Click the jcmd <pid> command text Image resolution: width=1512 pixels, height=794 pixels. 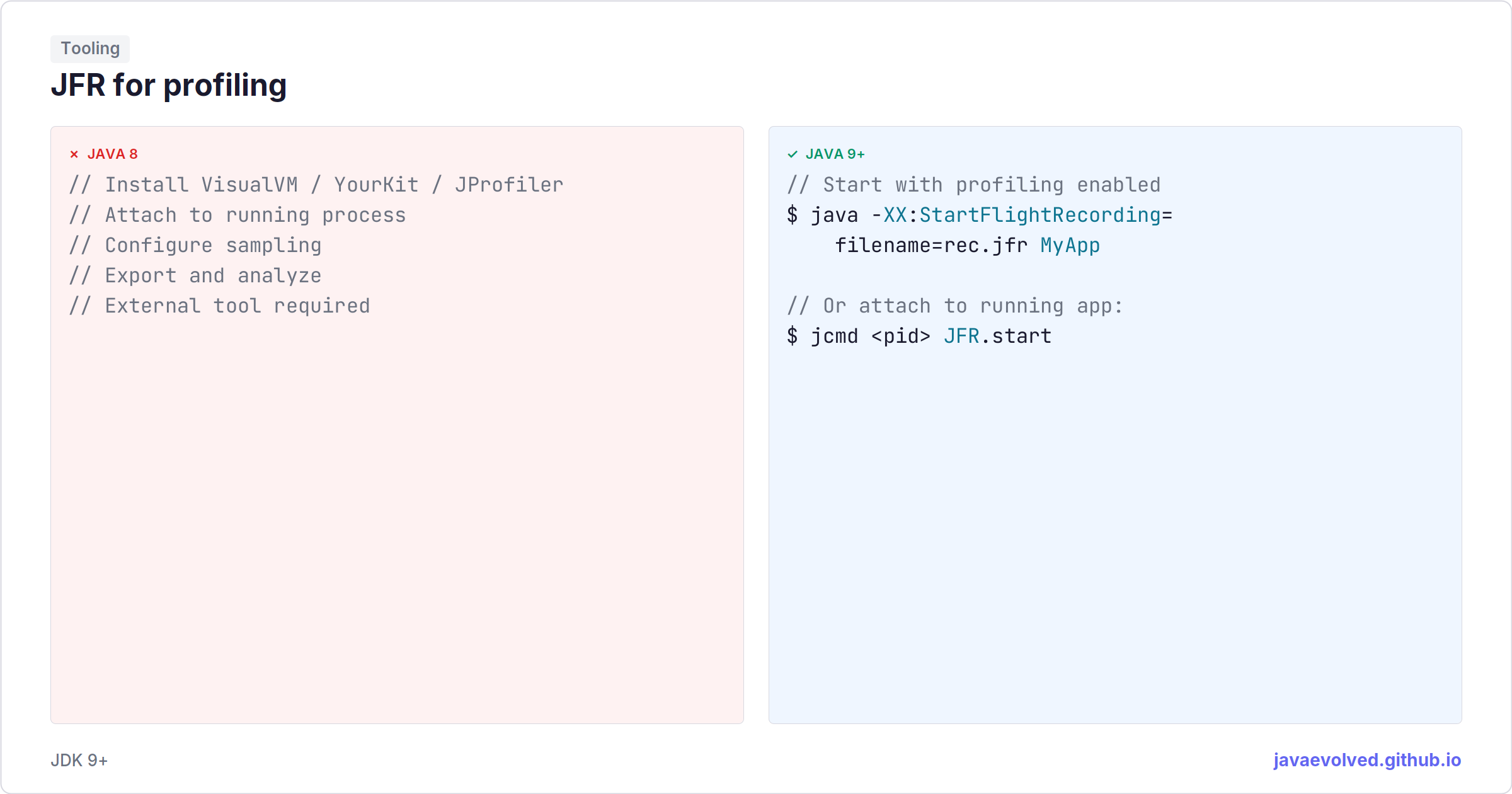(870, 336)
